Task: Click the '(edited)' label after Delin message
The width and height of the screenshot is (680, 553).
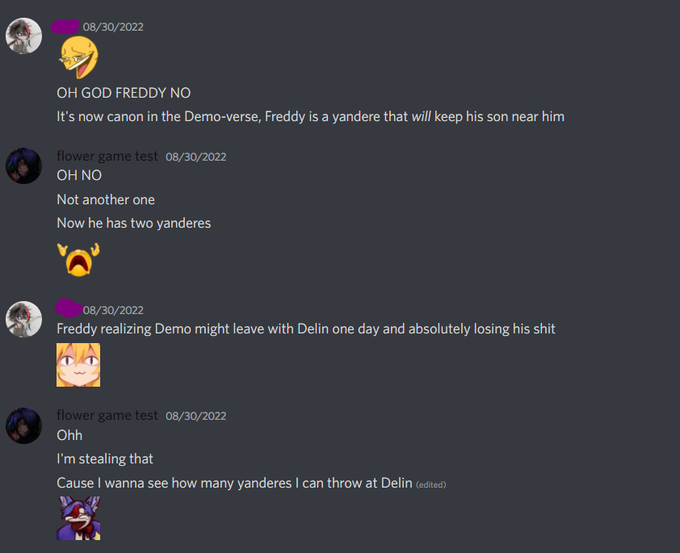Action: pos(431,484)
